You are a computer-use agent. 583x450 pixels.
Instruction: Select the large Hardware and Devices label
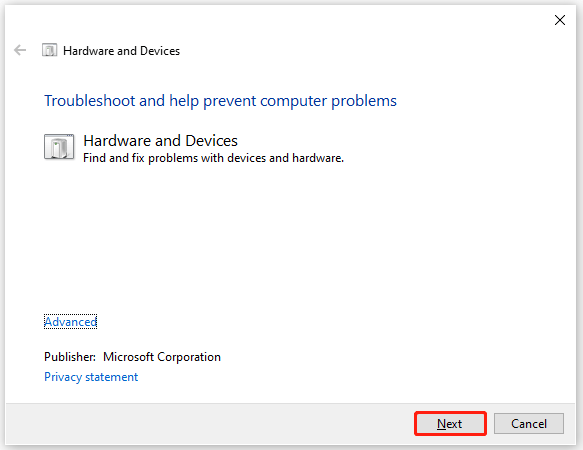161,141
